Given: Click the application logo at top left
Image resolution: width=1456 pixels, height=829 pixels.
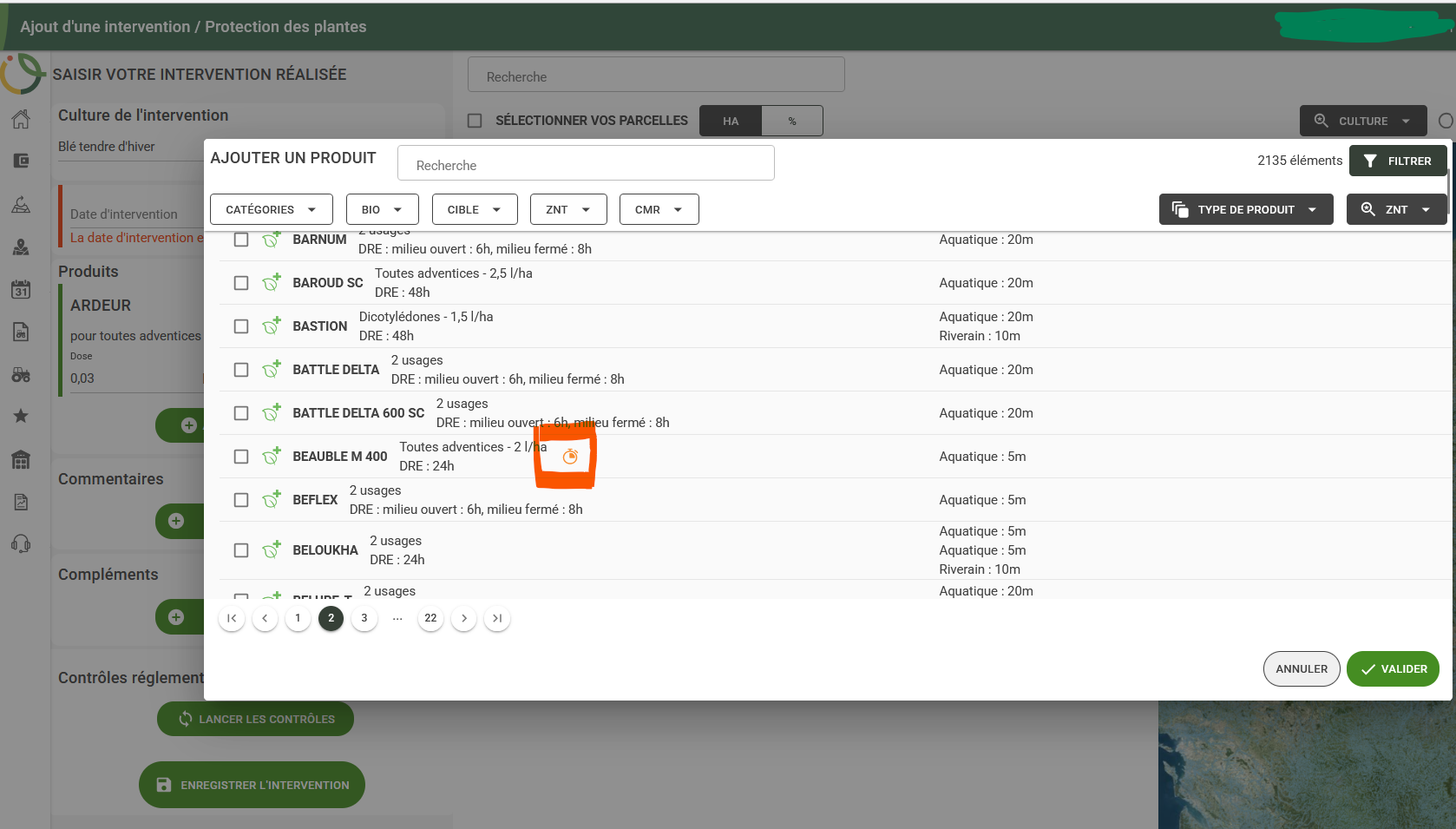Looking at the screenshot, I should tap(22, 74).
